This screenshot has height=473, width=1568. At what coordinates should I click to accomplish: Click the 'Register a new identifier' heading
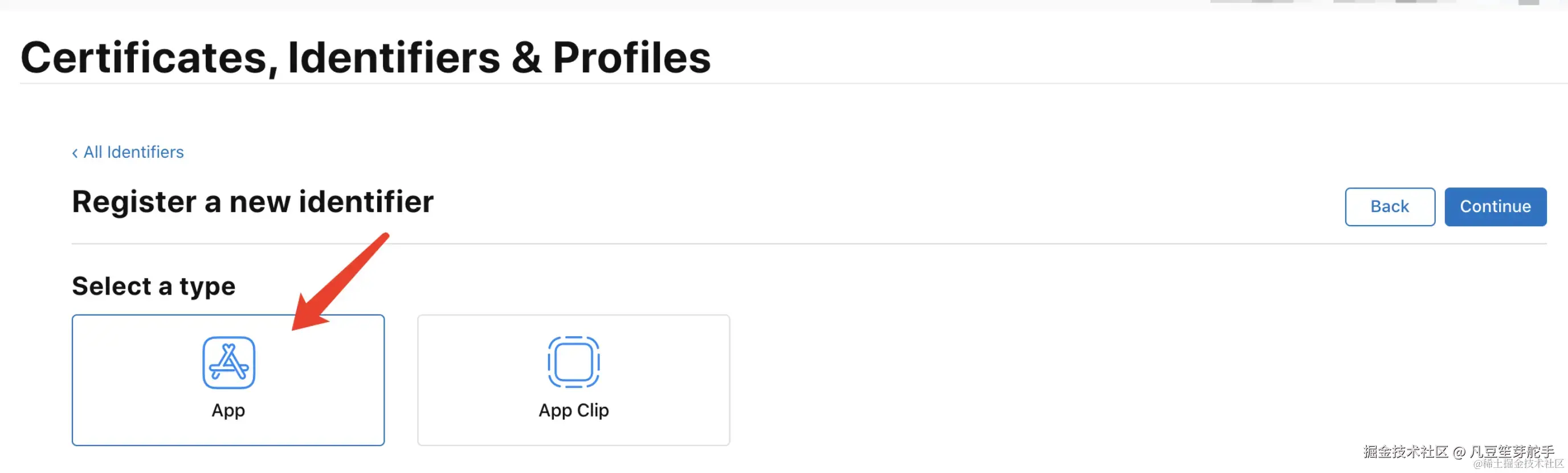(x=252, y=202)
